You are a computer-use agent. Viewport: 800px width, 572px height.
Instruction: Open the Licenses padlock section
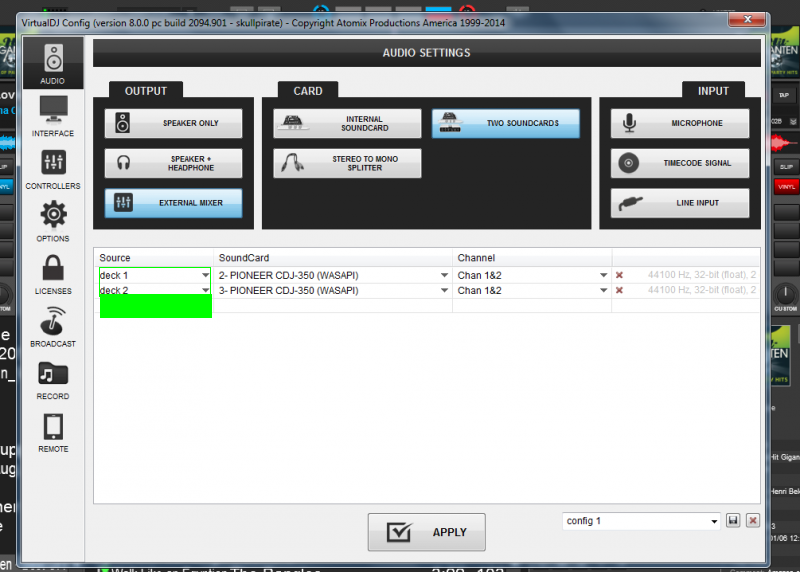click(x=53, y=275)
